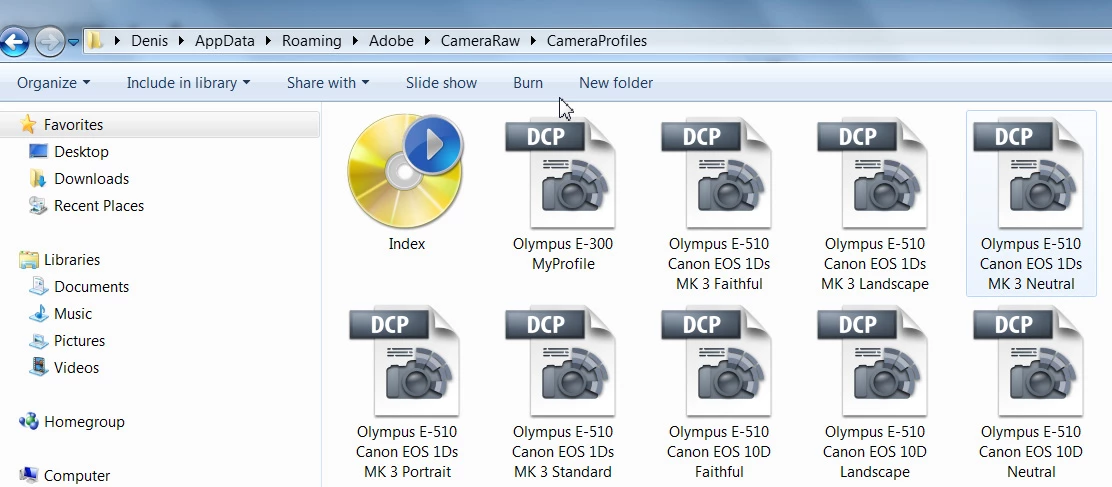Click the Burn toolbar command
Image resolution: width=1112 pixels, height=487 pixels.
pos(528,83)
